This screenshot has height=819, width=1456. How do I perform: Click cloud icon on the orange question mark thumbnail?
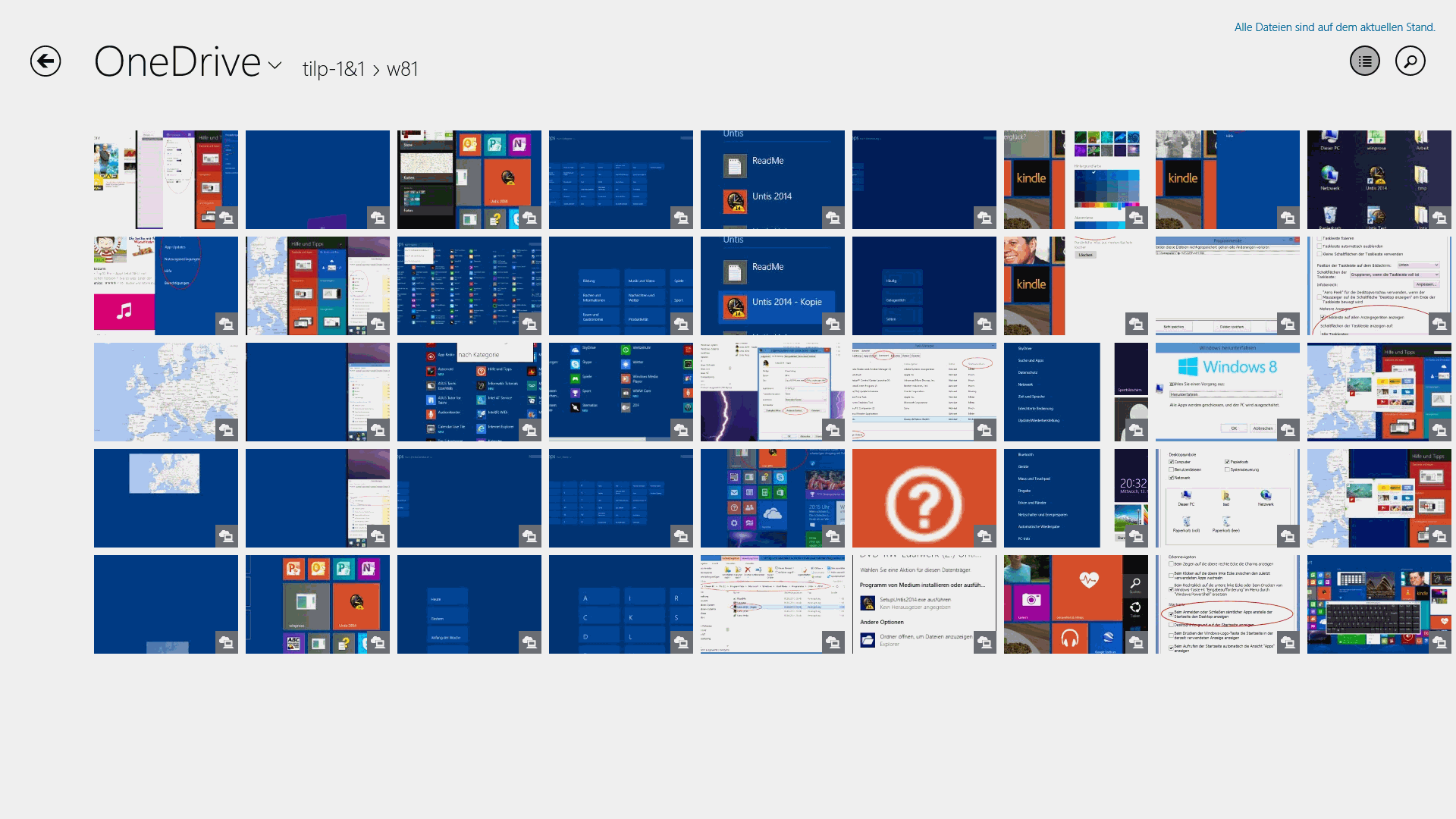tap(984, 536)
